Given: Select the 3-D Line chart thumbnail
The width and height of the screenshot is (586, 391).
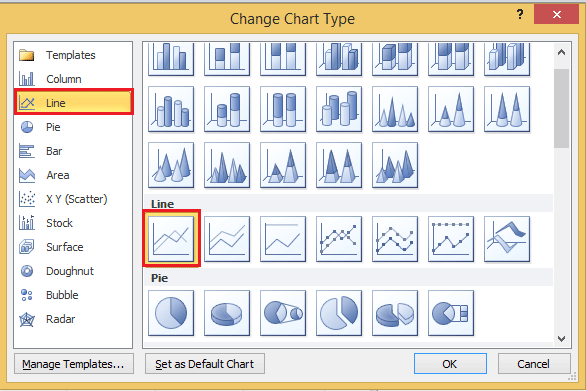Looking at the screenshot, I should click(507, 239).
